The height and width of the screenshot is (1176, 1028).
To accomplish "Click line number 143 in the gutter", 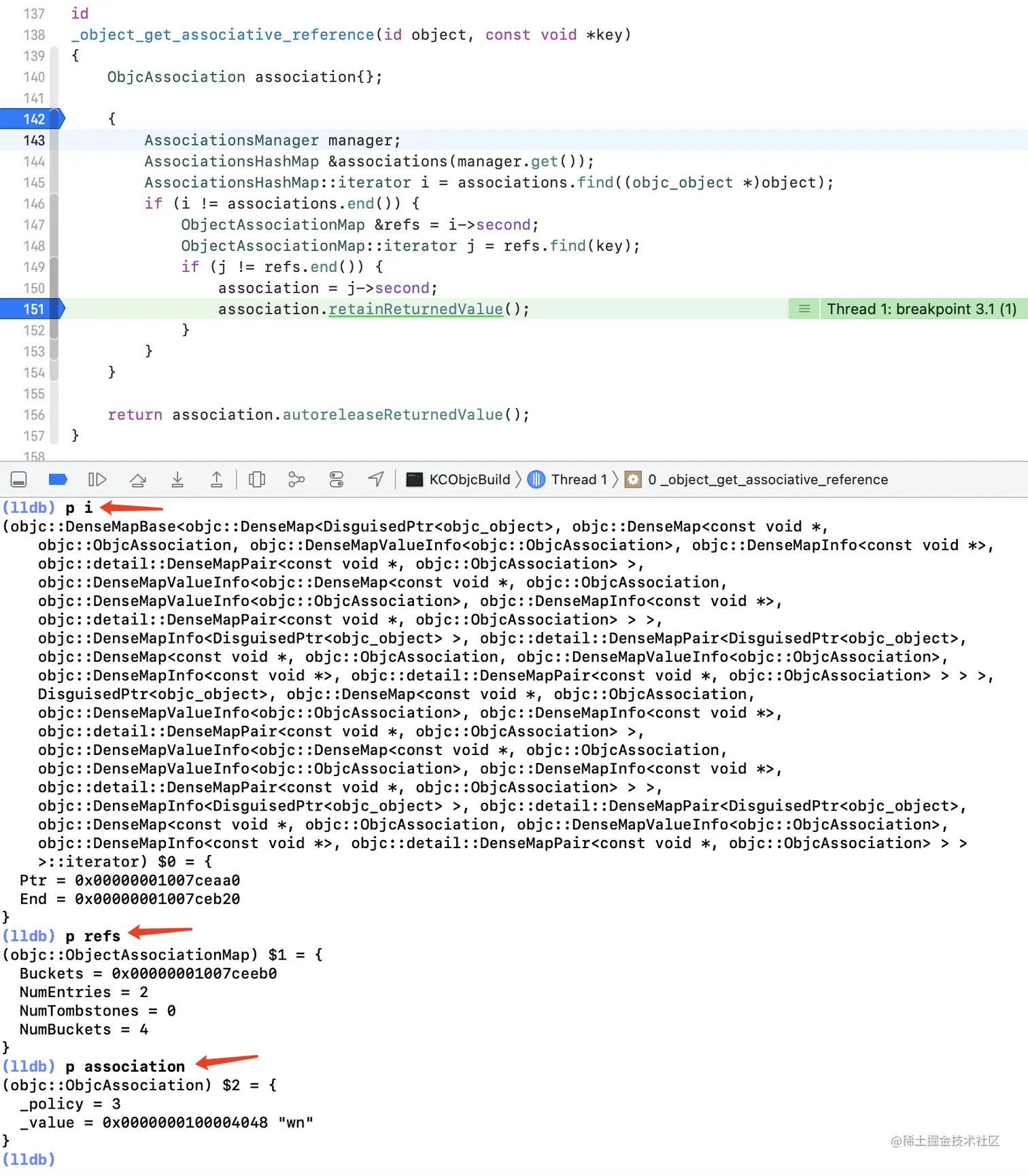I will (34, 140).
